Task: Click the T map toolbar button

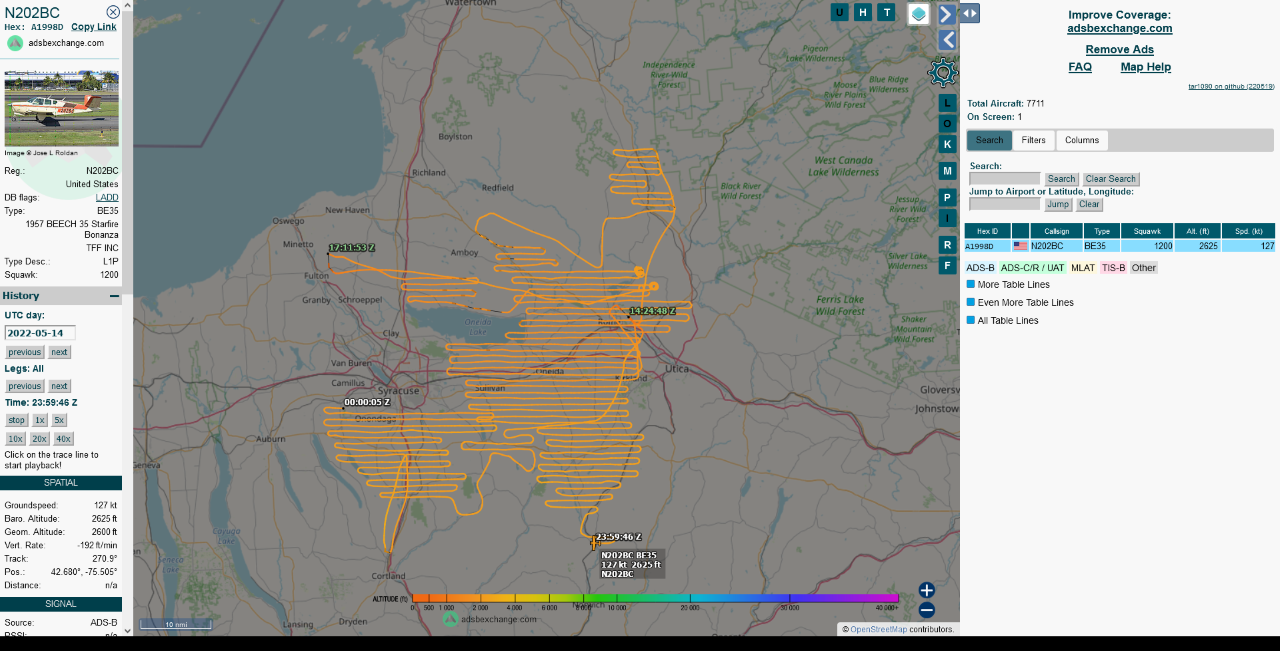Action: point(886,12)
